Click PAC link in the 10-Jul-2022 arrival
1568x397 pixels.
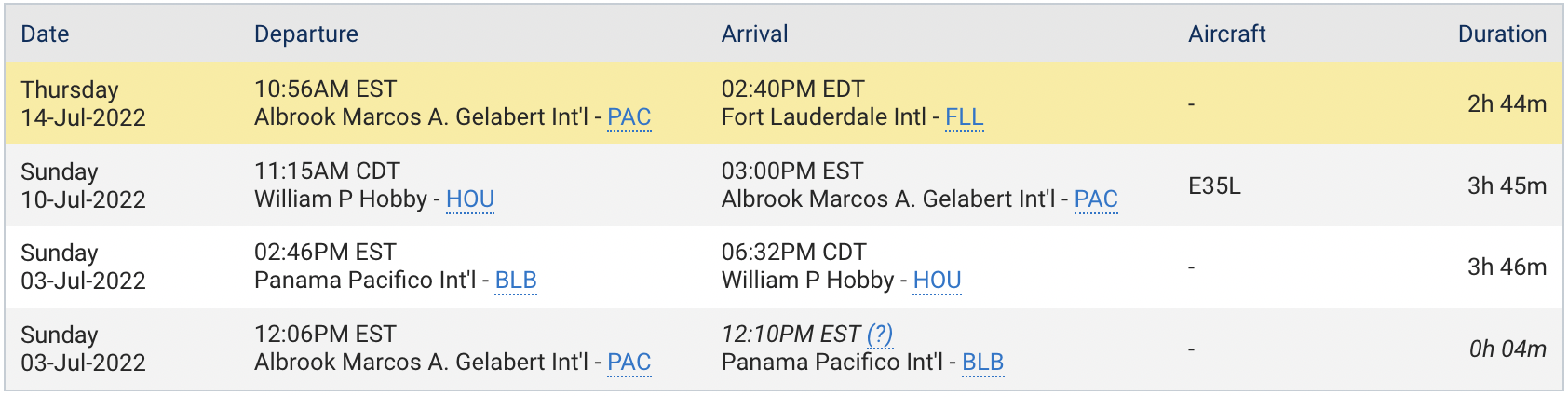pyautogui.click(x=1096, y=199)
